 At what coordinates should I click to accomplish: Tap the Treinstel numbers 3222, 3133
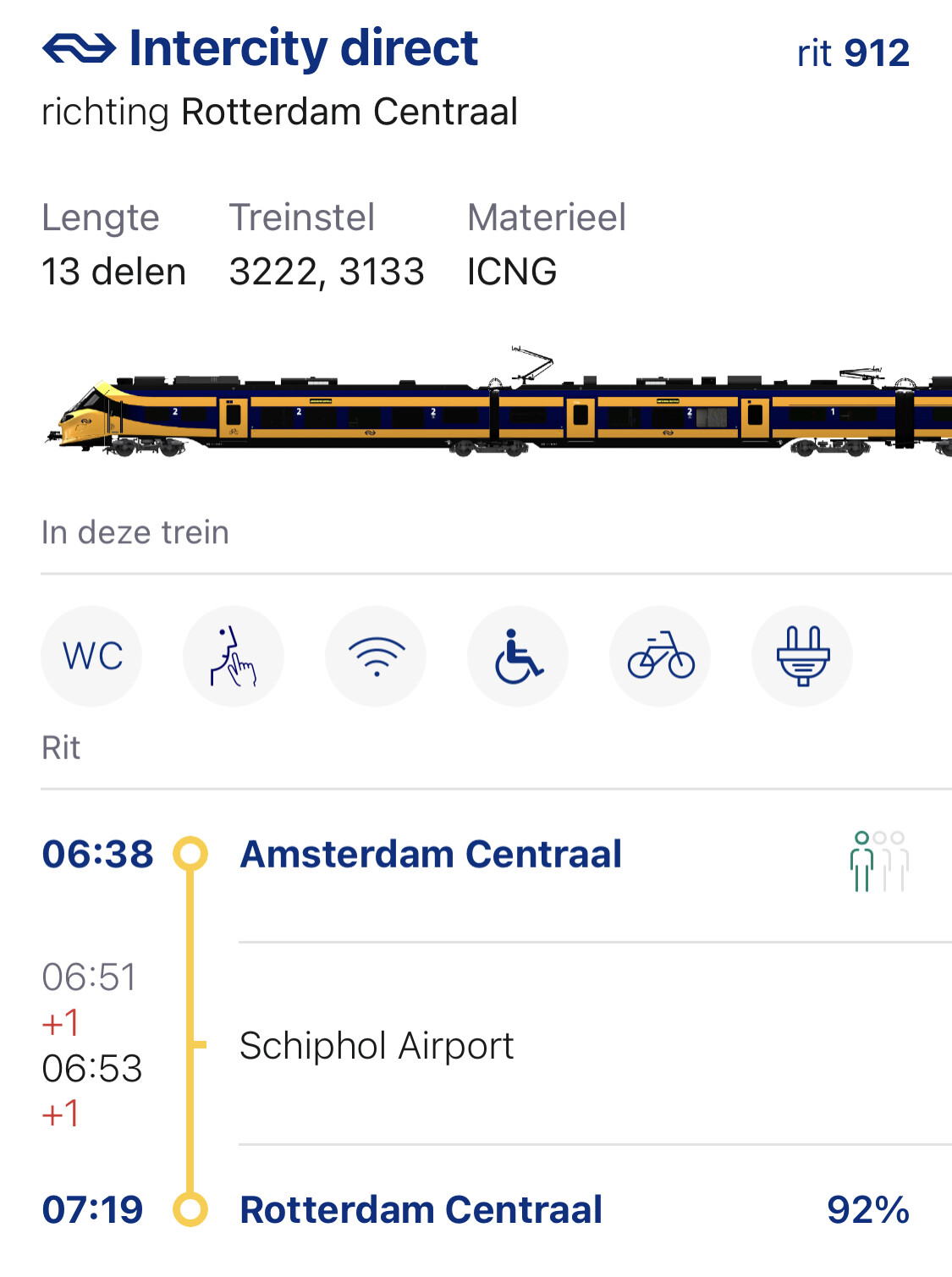[327, 272]
